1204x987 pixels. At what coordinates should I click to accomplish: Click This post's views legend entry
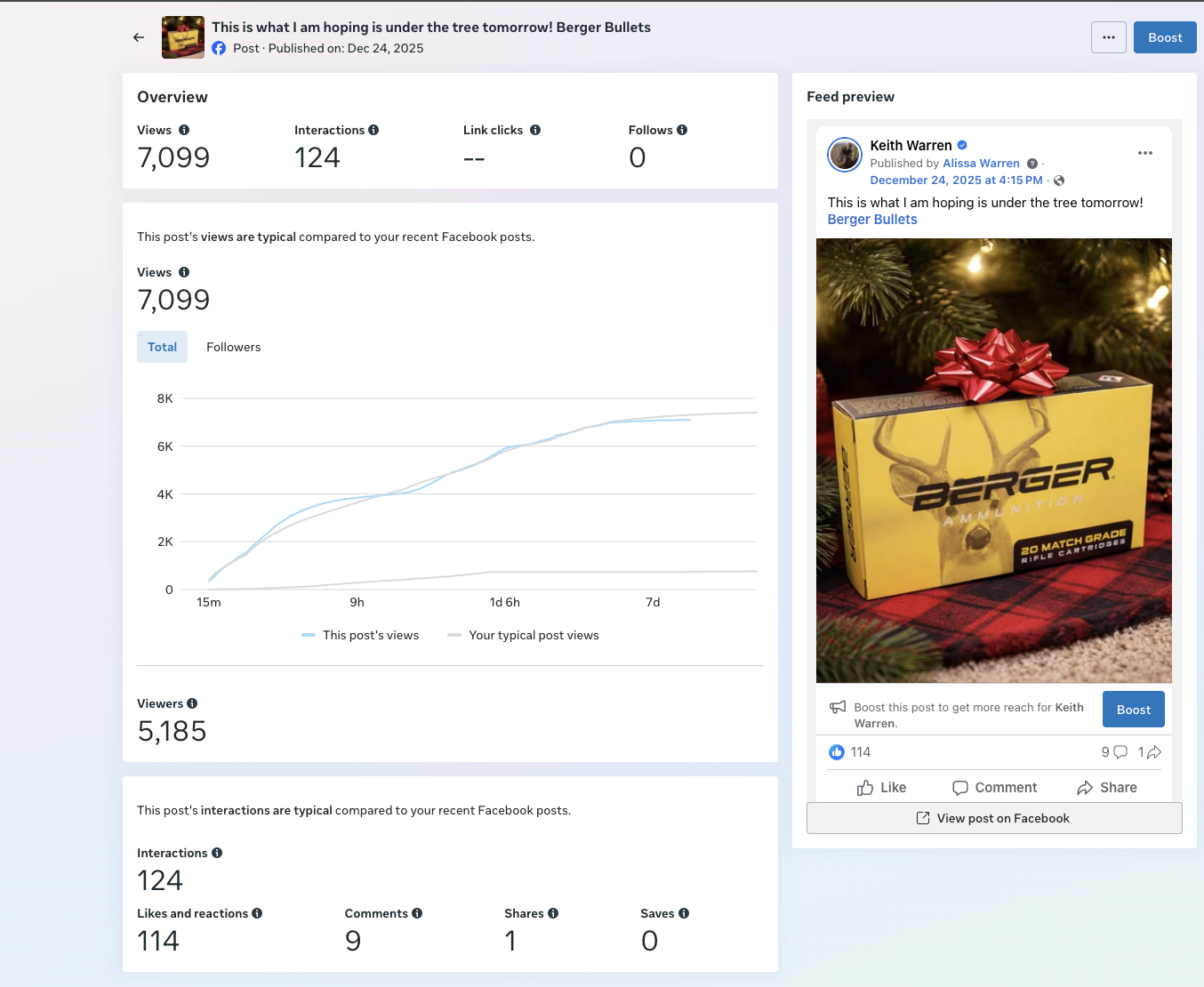(360, 635)
